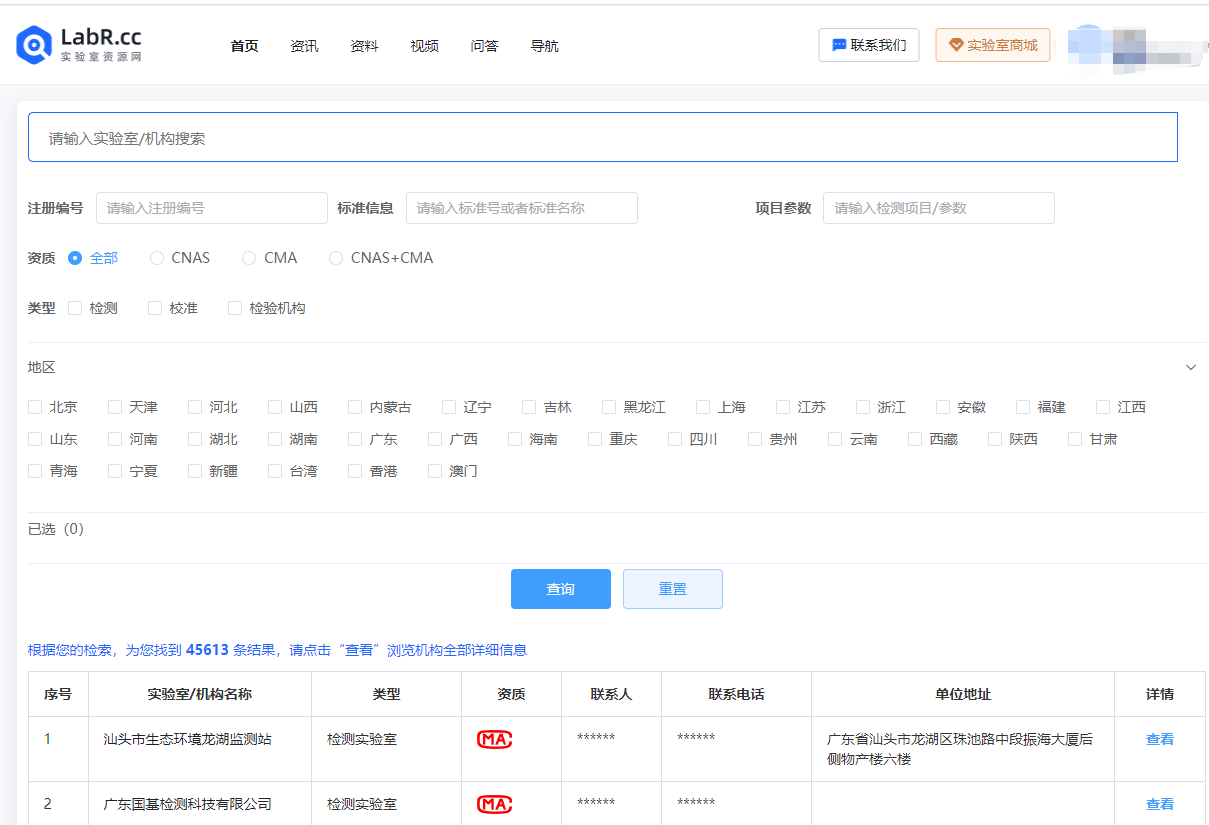
Task: Open the 视频 nav item
Action: pos(424,46)
